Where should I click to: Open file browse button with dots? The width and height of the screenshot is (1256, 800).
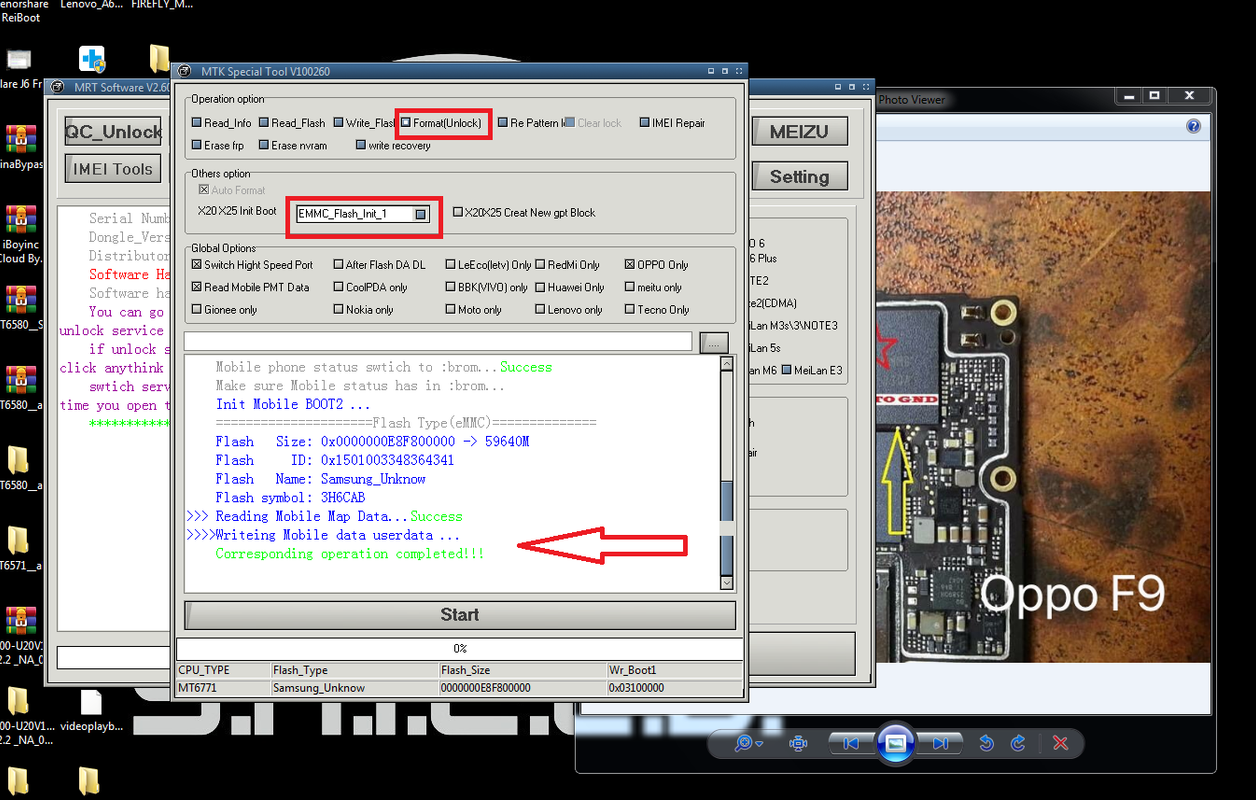point(715,342)
